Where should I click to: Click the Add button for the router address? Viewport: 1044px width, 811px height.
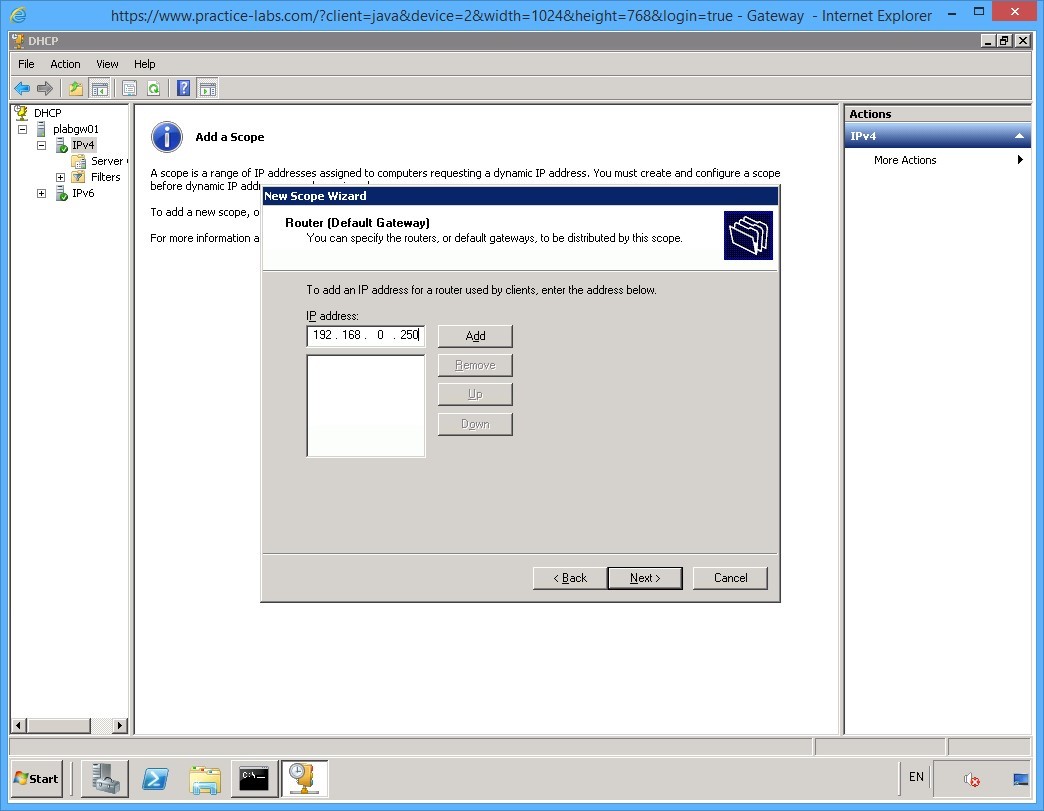click(474, 335)
